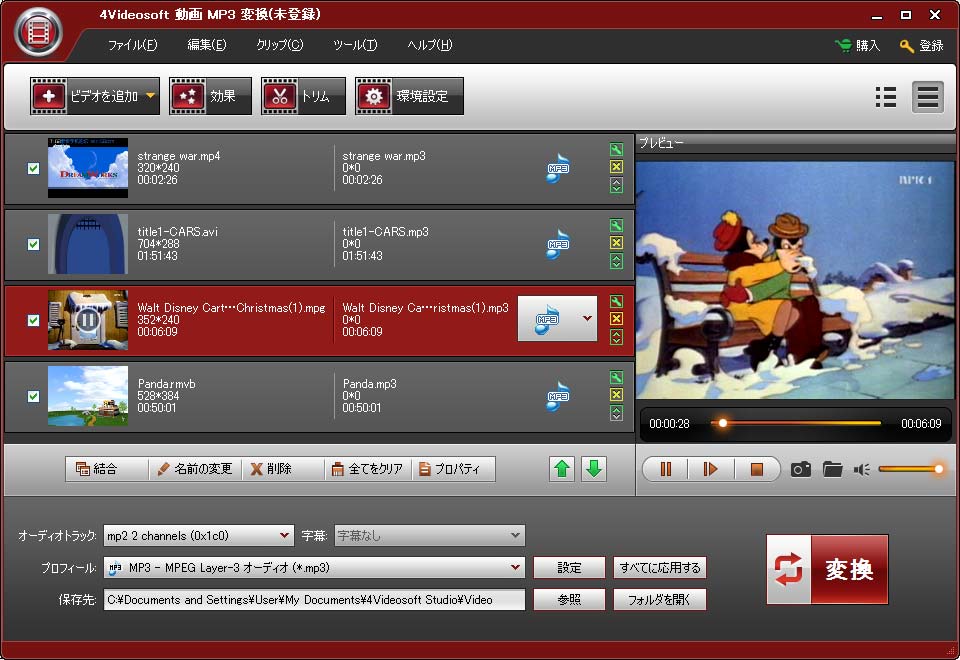Click the snapshot camera icon
Image resolution: width=960 pixels, height=660 pixels.
tap(800, 469)
